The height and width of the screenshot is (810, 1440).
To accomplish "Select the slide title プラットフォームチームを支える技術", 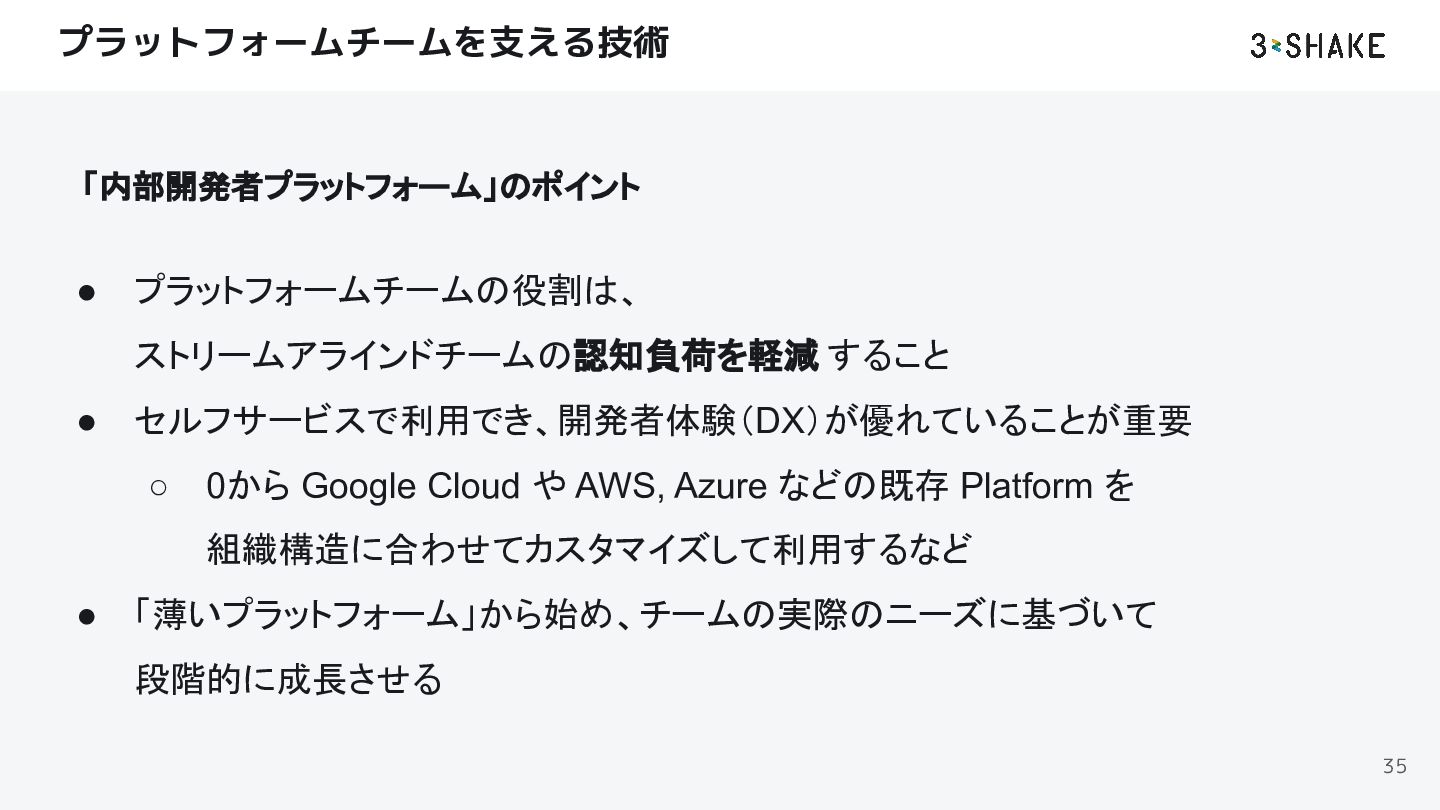I will pyautogui.click(x=363, y=42).
